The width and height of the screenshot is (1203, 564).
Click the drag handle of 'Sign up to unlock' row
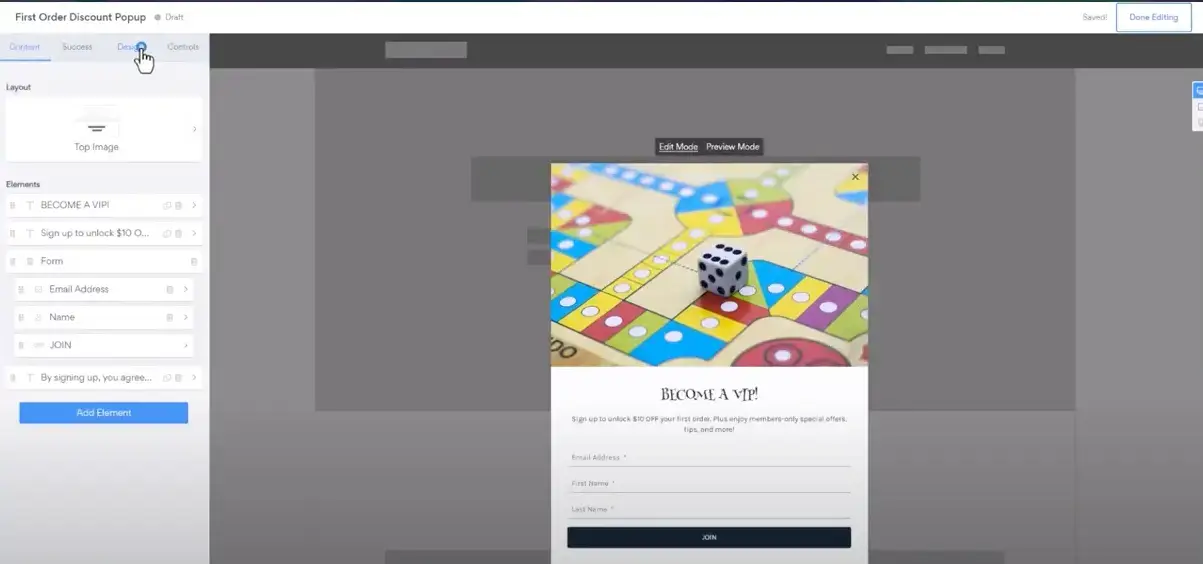point(13,233)
